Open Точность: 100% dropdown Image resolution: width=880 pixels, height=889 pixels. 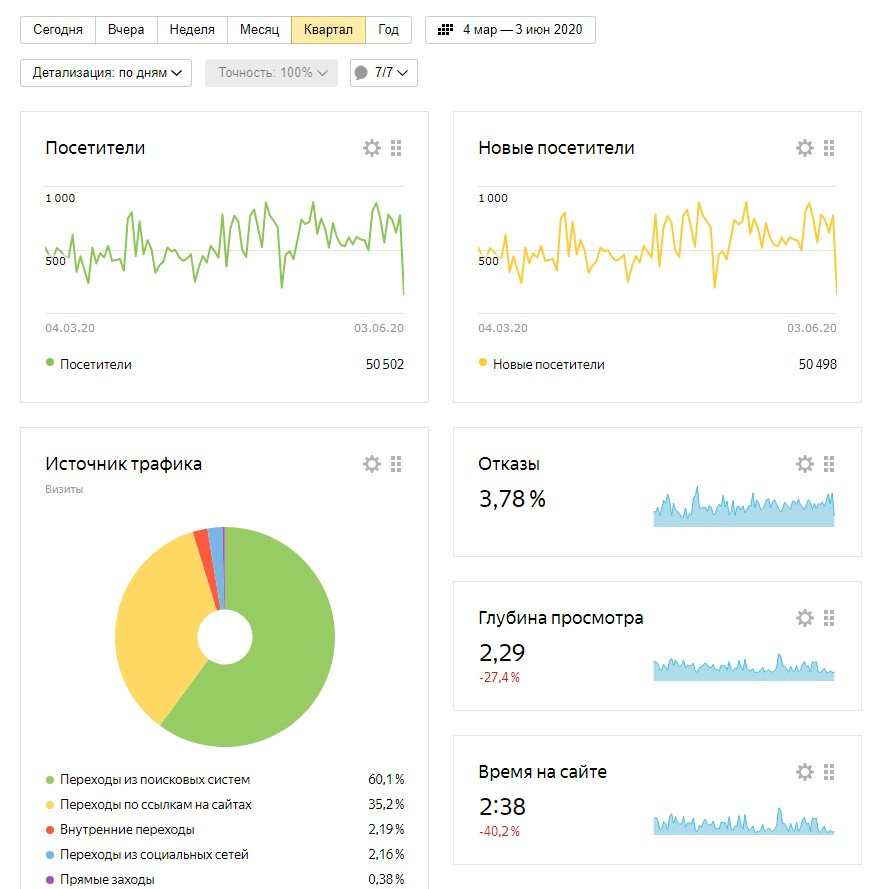point(272,73)
